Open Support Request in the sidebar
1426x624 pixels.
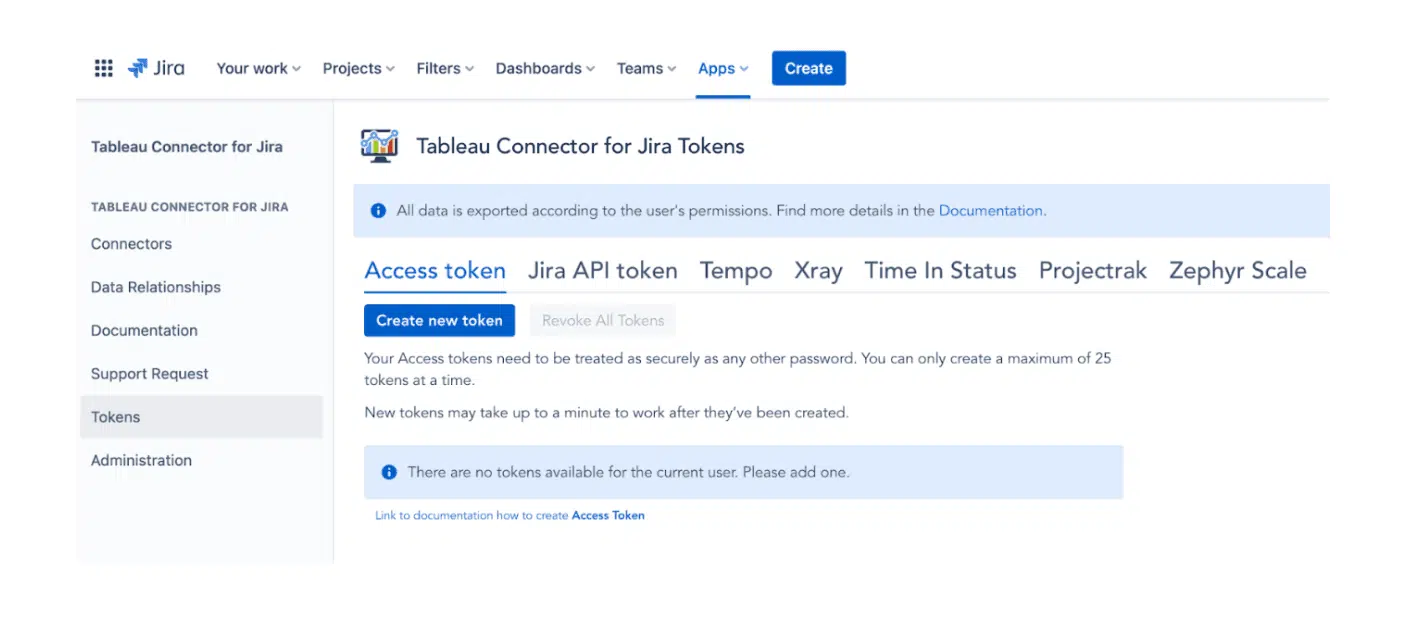coord(201,374)
